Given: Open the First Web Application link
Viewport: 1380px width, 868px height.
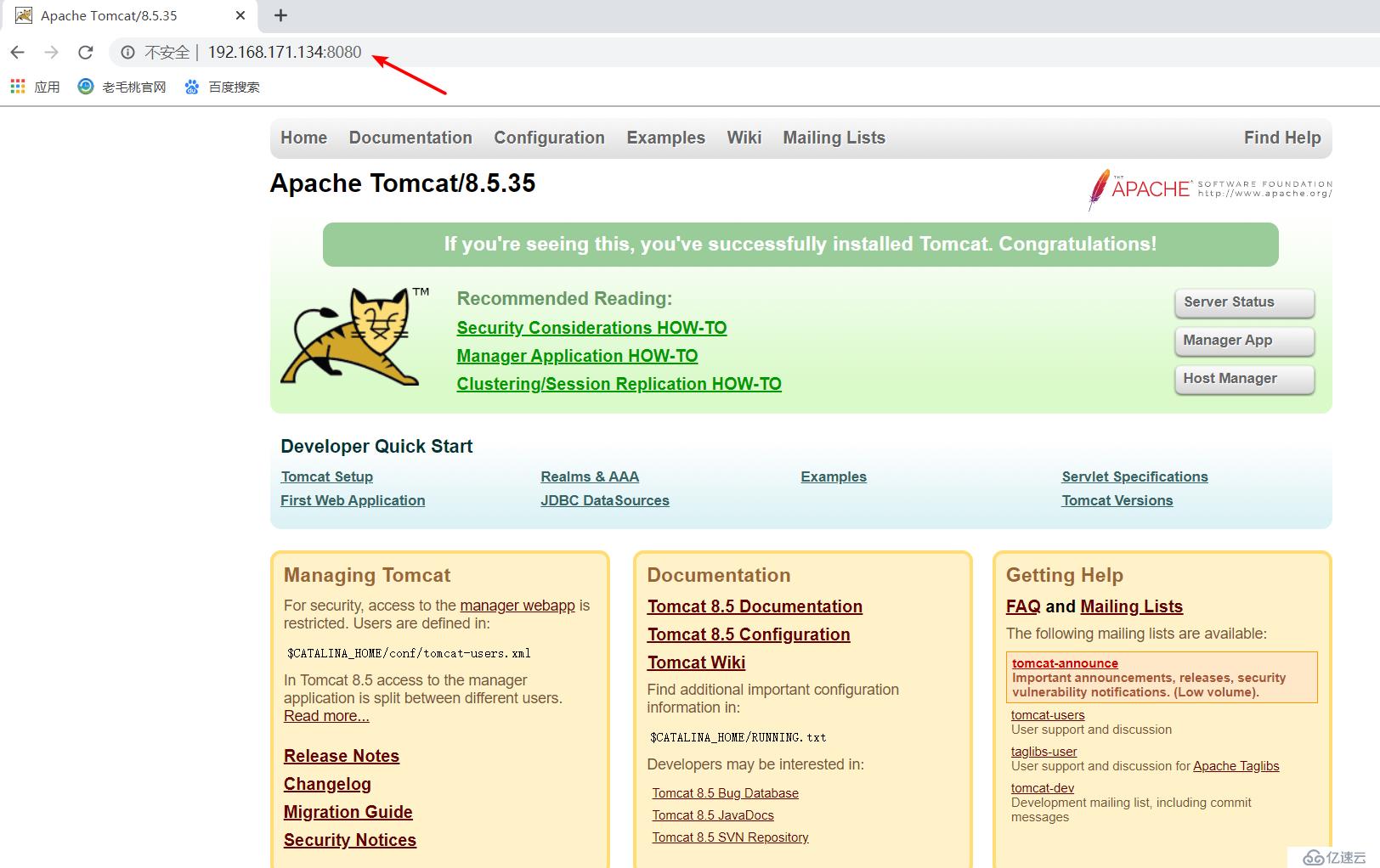Looking at the screenshot, I should [x=353, y=501].
